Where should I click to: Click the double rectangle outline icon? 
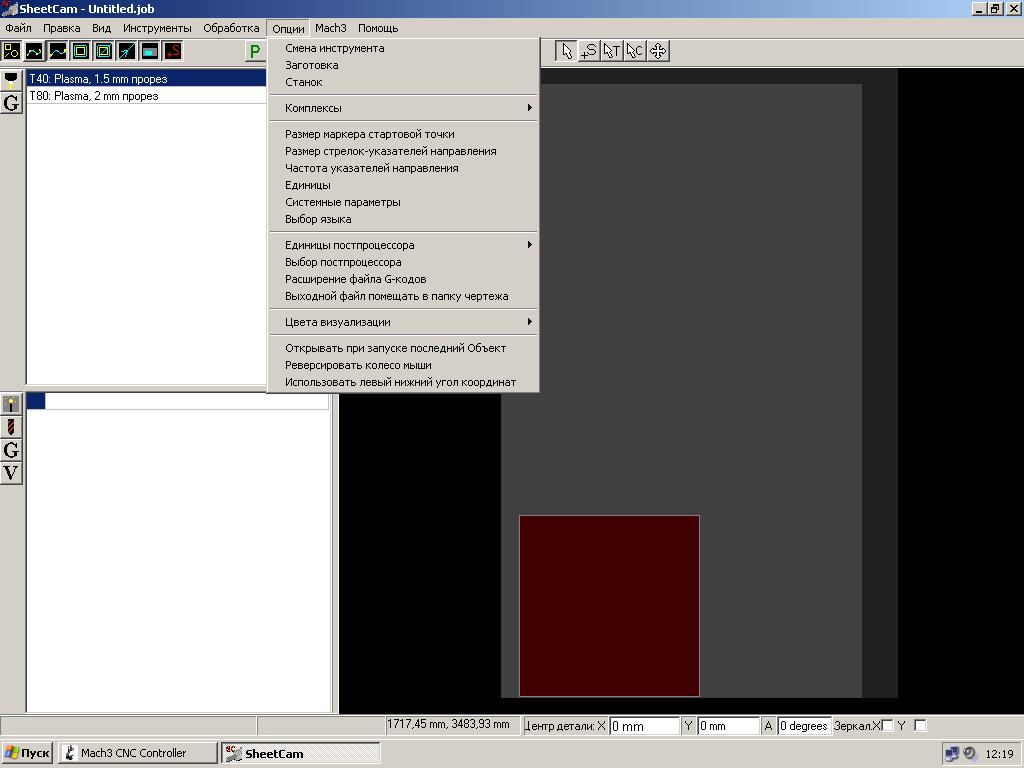[80, 51]
